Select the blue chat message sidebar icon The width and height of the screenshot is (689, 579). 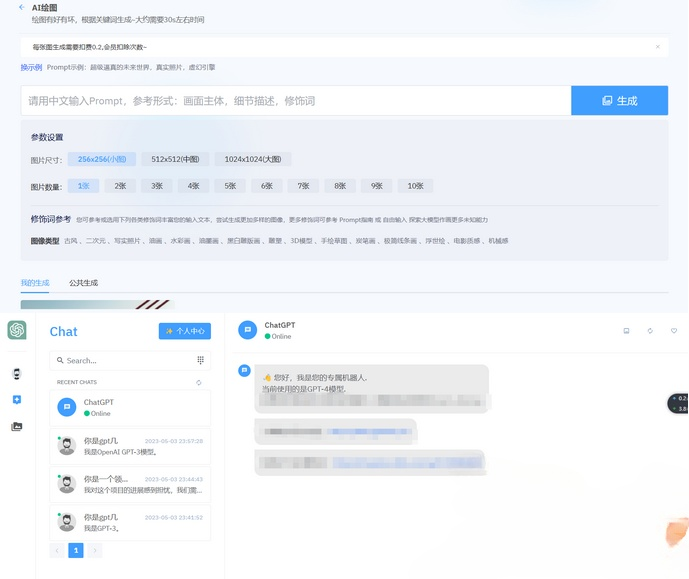tap(17, 400)
